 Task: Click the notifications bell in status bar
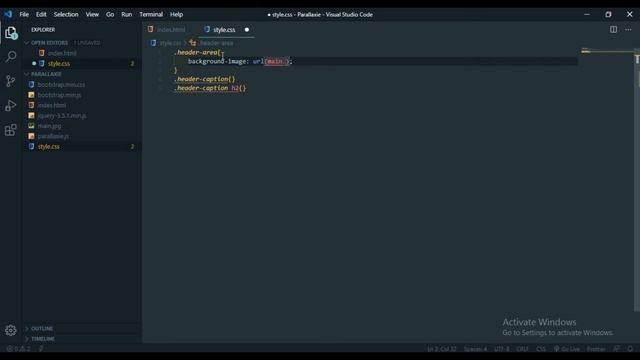pyautogui.click(x=630, y=349)
